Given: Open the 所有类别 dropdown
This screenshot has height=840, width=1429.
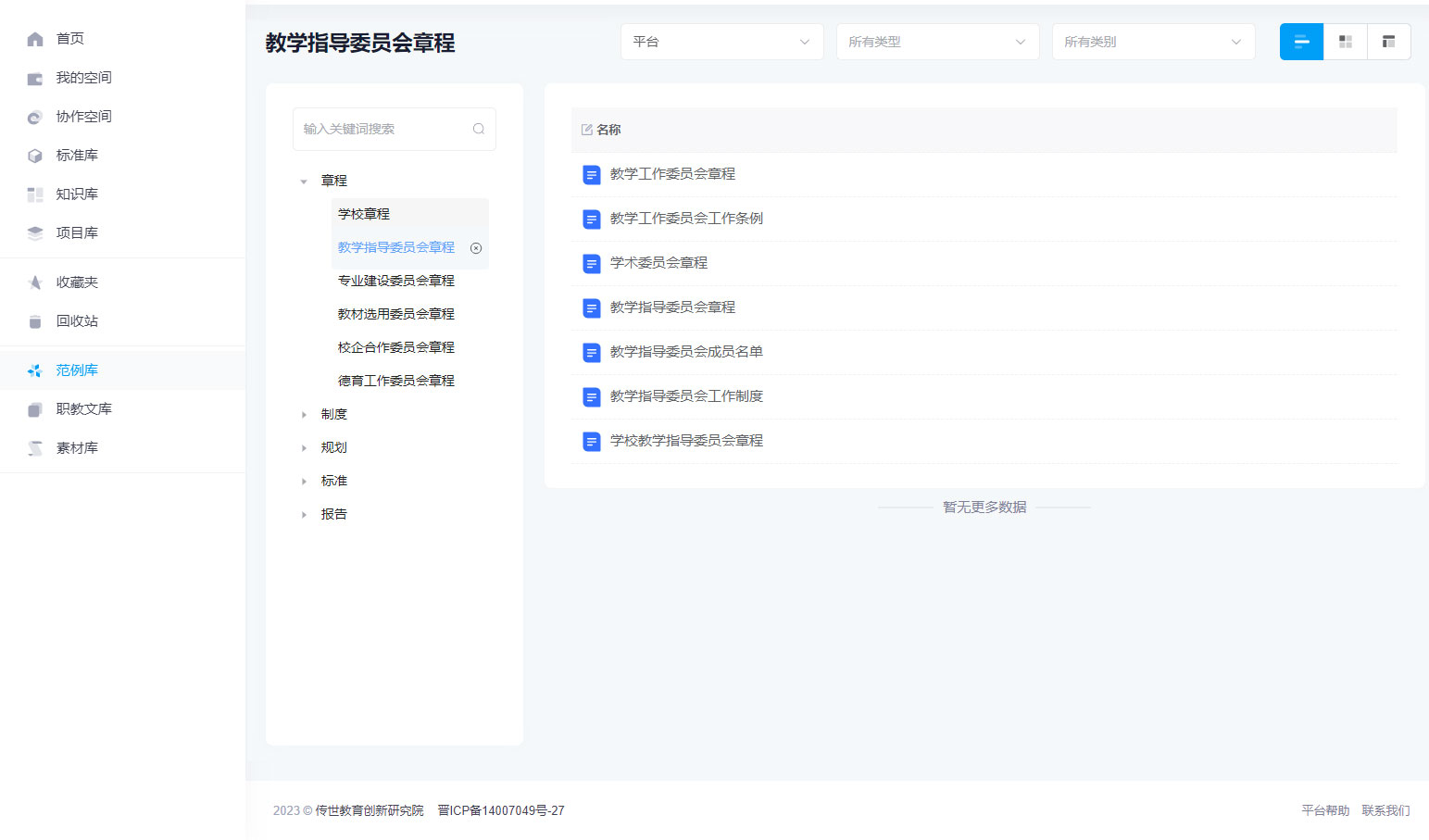Looking at the screenshot, I should click(x=1153, y=42).
